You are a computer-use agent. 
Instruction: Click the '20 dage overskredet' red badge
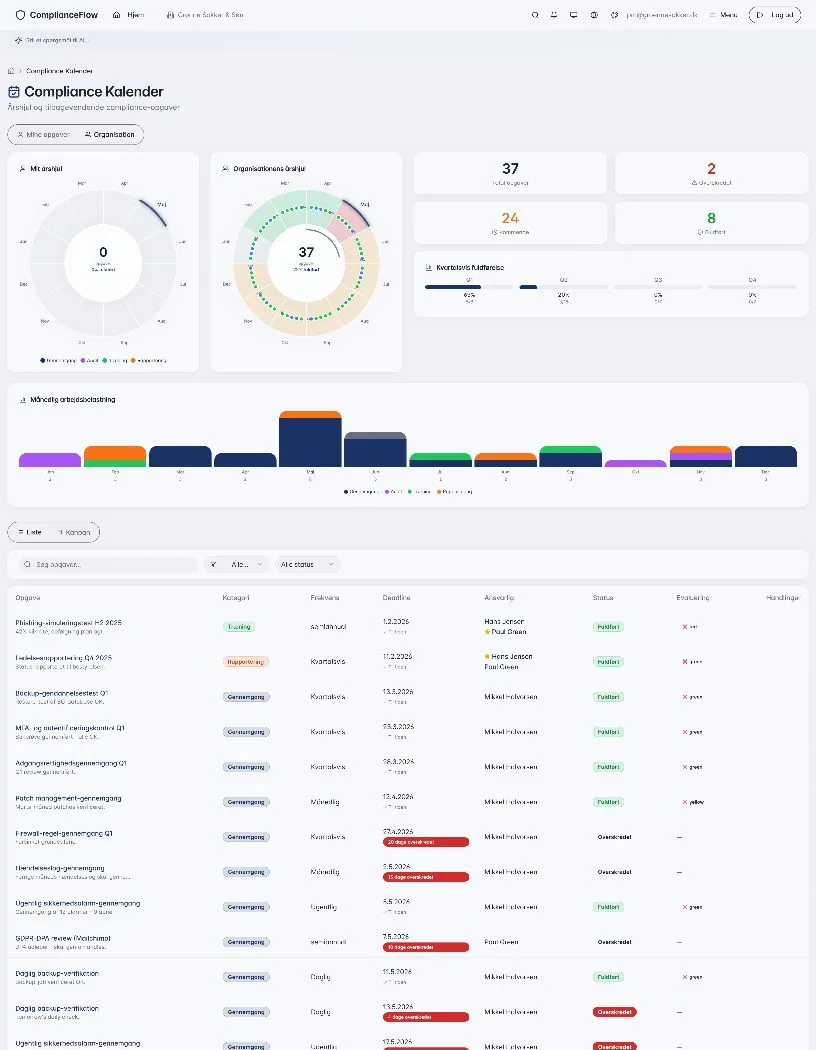pyautogui.click(x=426, y=842)
